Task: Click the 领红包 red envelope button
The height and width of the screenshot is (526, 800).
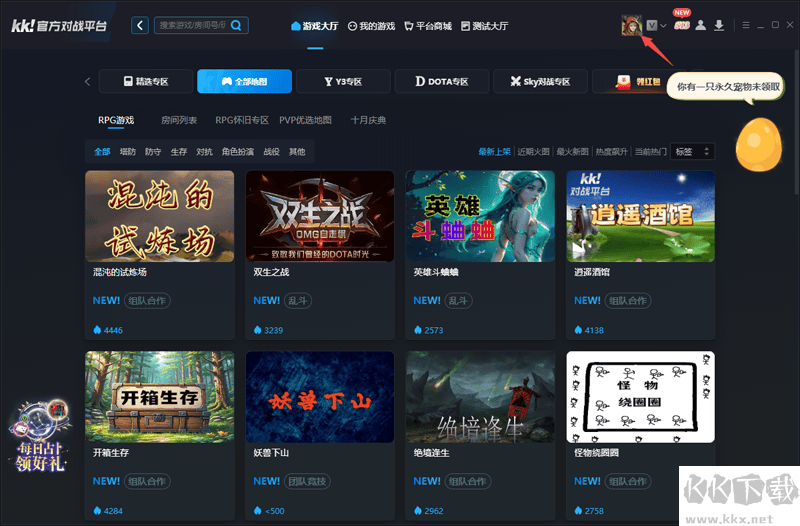Action: tap(638, 82)
